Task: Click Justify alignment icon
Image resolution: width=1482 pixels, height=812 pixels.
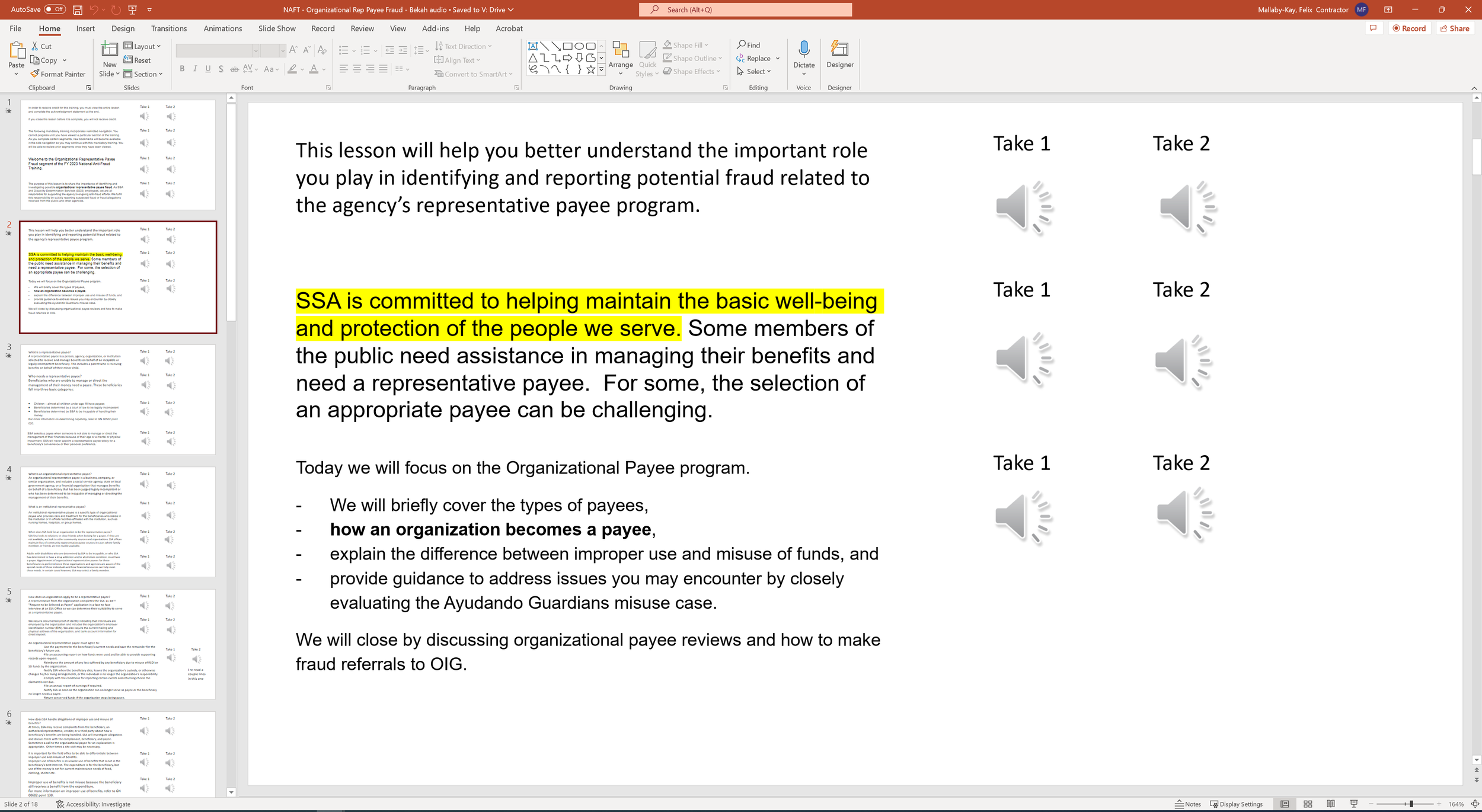Action: 384,69
